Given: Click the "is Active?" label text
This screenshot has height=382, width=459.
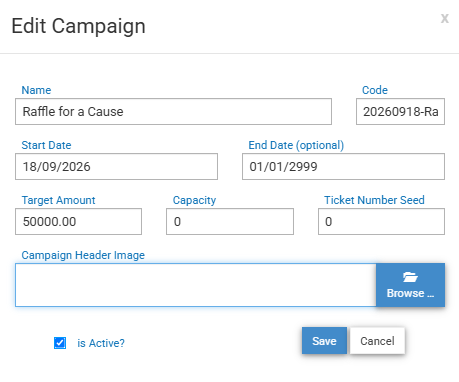Looking at the screenshot, I should point(101,343).
